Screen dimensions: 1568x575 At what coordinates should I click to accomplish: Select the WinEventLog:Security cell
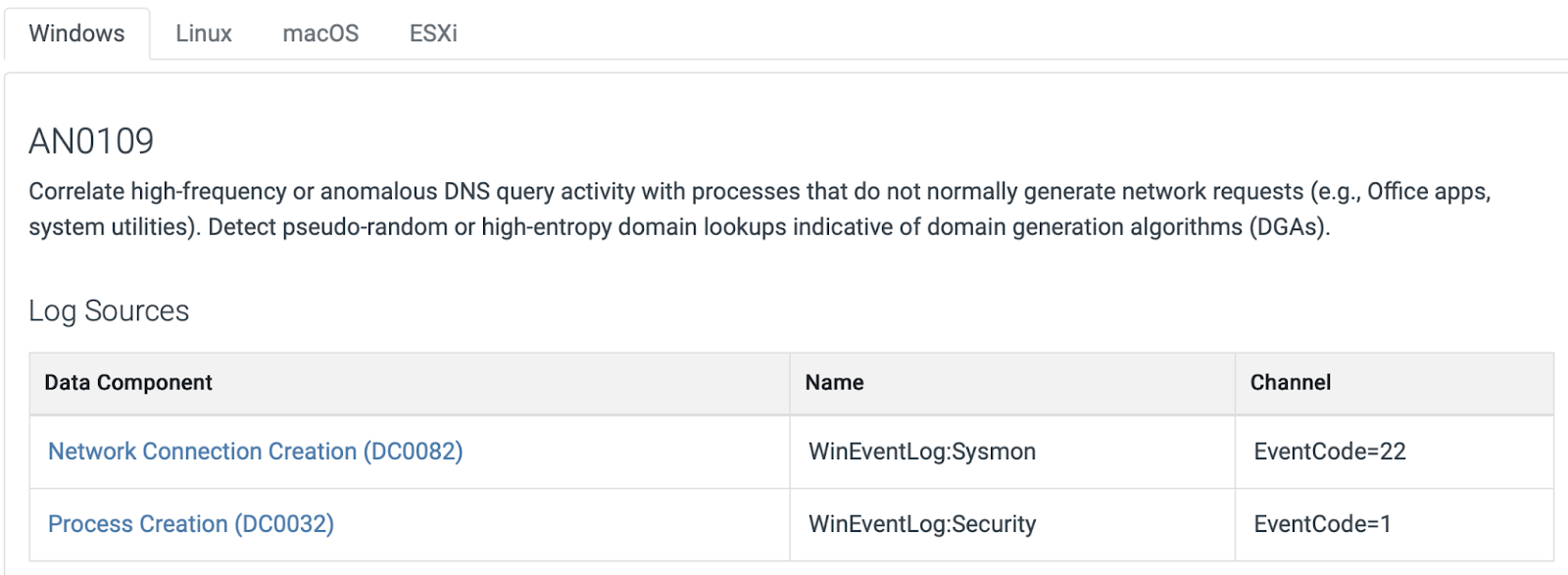921,524
